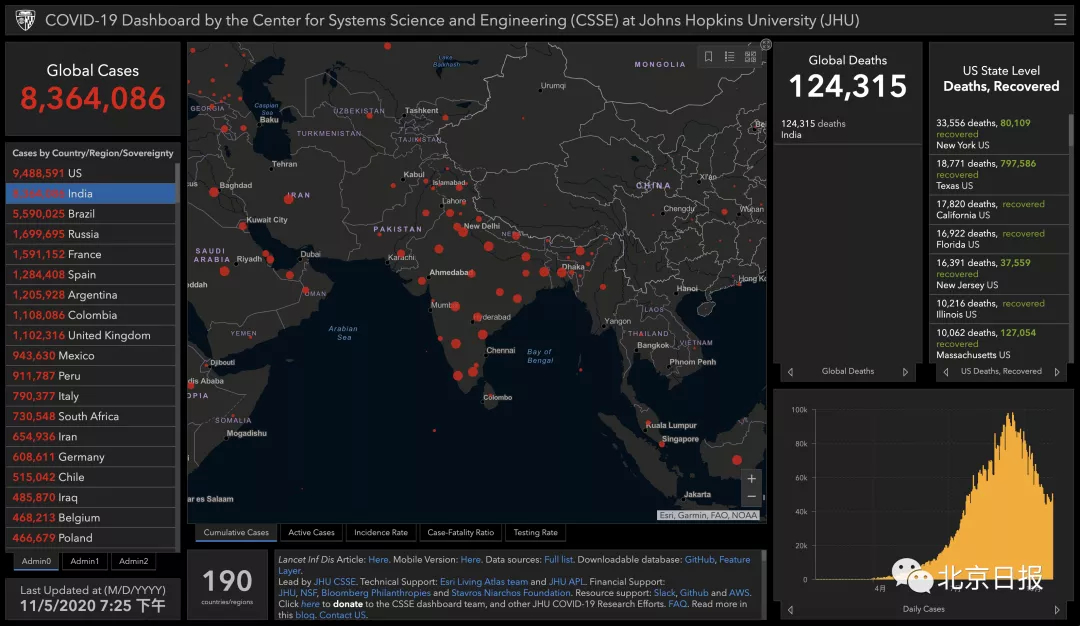Select the Admin1 level tab
Screen dimensions: 1080x626
pos(85,561)
